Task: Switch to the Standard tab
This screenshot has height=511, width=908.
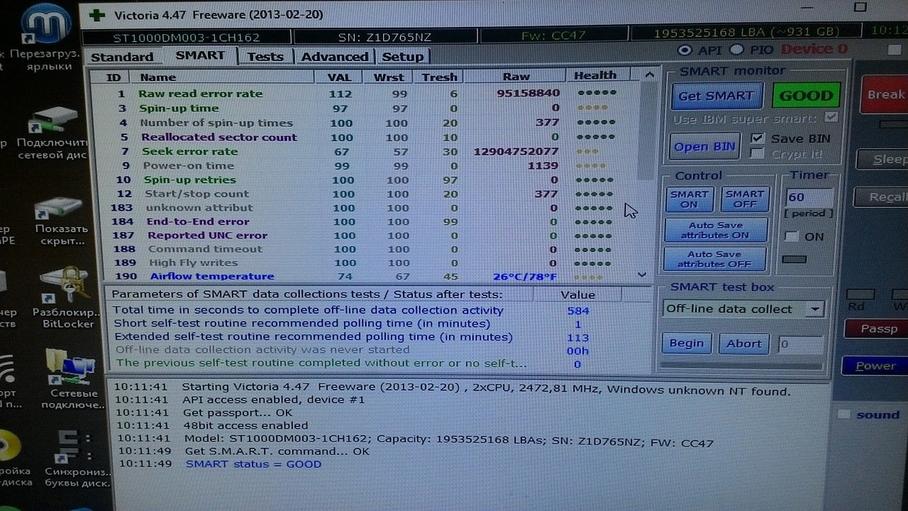Action: coord(122,57)
